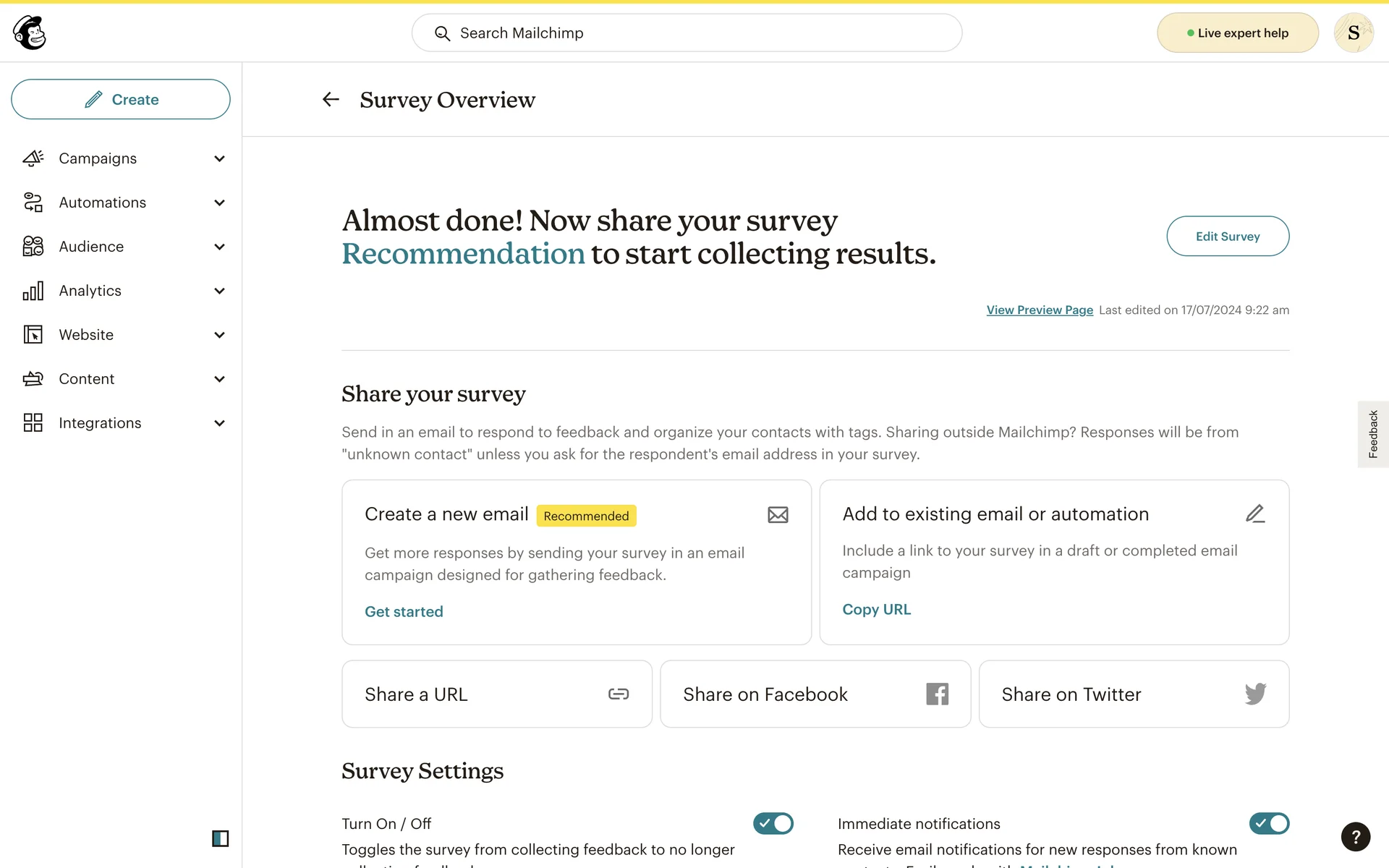Click the envelope icon on Create a new email
The height and width of the screenshot is (868, 1389).
778,515
